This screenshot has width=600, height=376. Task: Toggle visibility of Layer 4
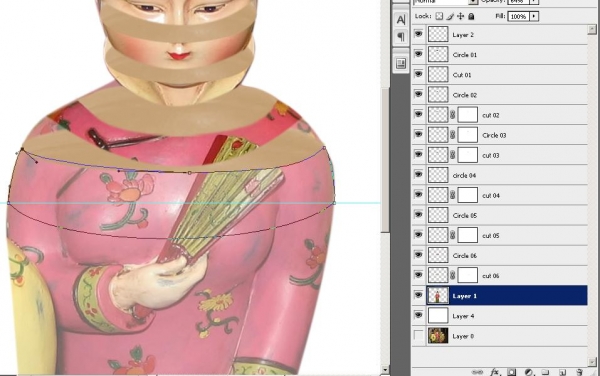(419, 315)
